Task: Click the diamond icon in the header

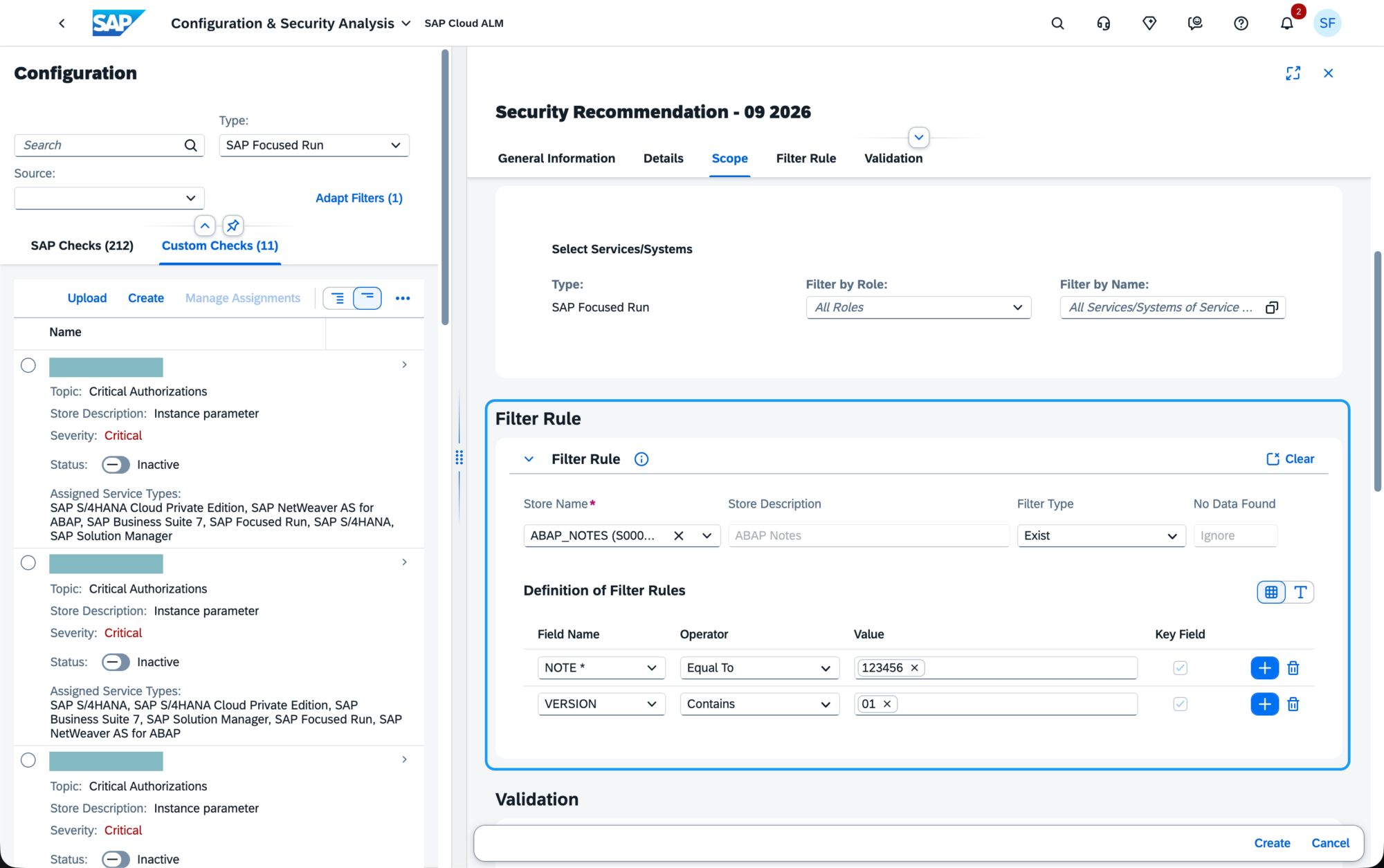Action: [x=1149, y=24]
